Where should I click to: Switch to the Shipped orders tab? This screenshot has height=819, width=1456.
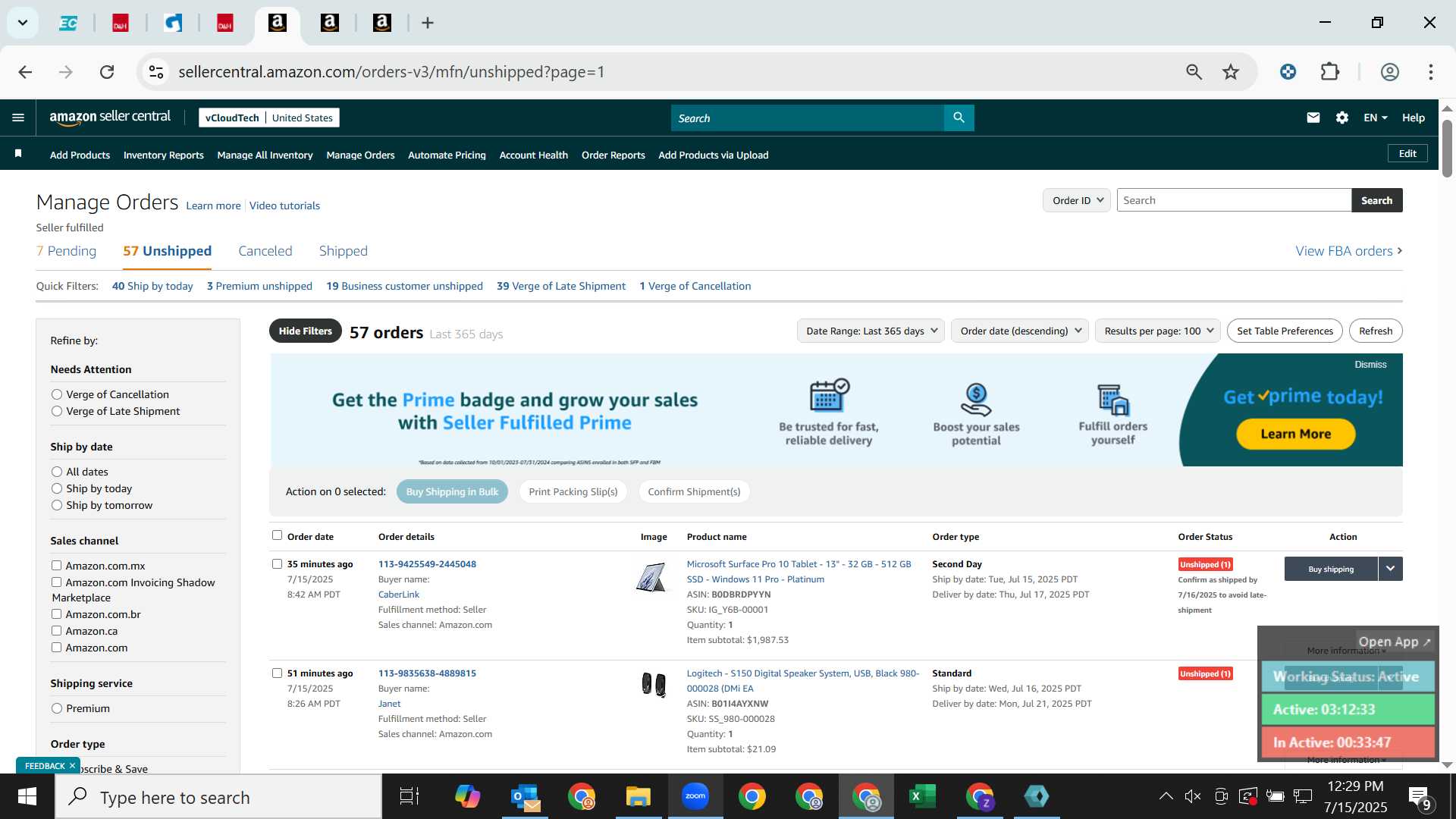pos(343,251)
